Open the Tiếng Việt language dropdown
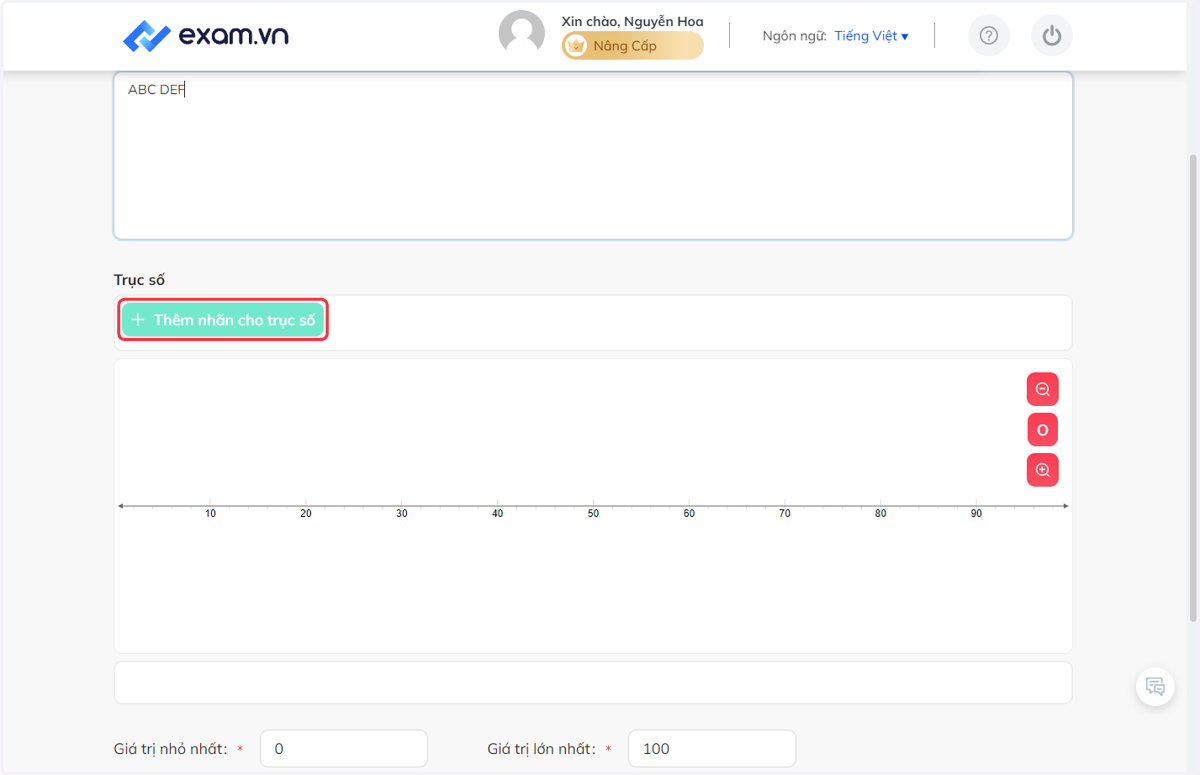Viewport: 1200px width, 775px height. [x=871, y=36]
